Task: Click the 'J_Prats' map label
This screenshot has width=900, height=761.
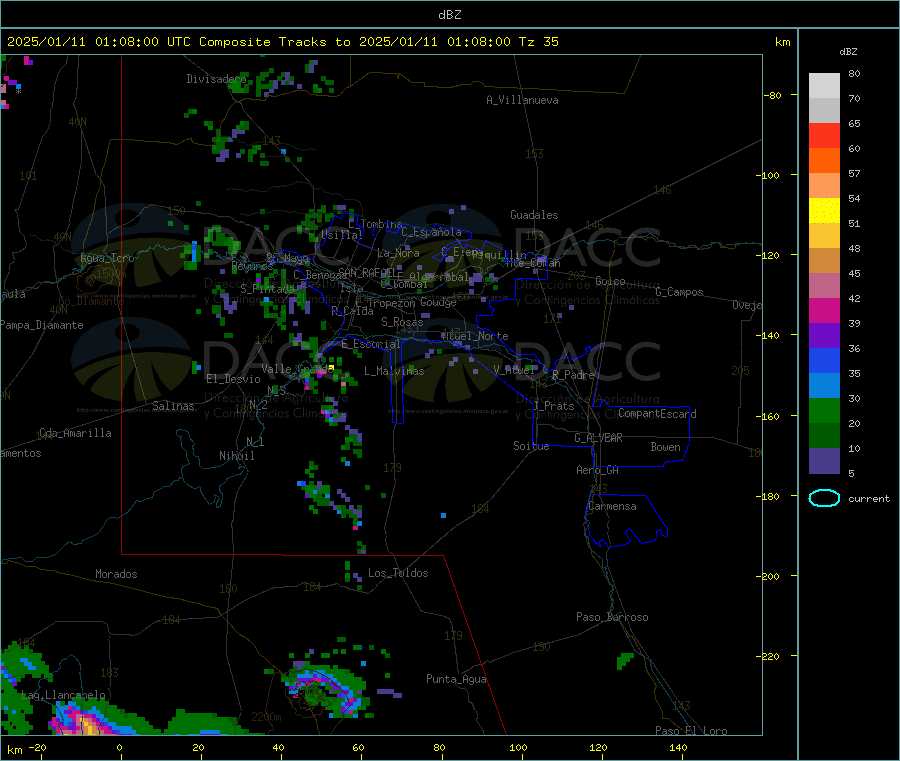Action: pyautogui.click(x=553, y=406)
